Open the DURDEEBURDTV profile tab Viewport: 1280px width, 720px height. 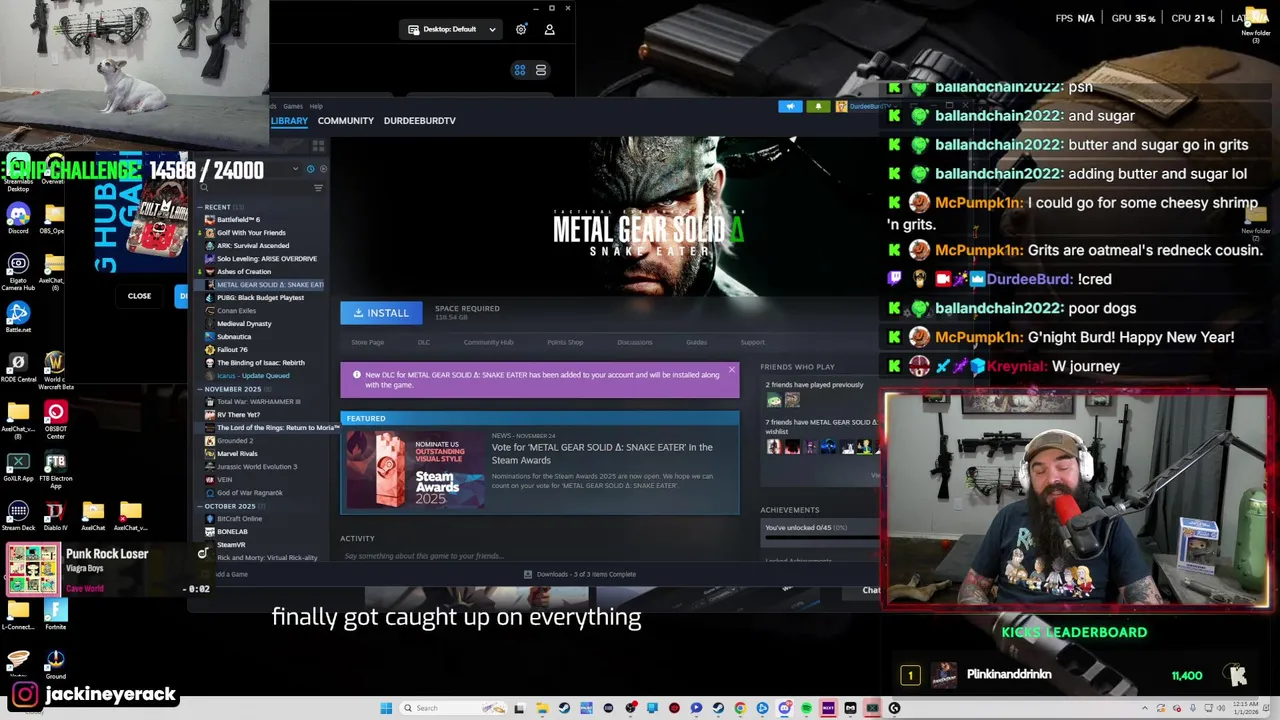tap(419, 121)
